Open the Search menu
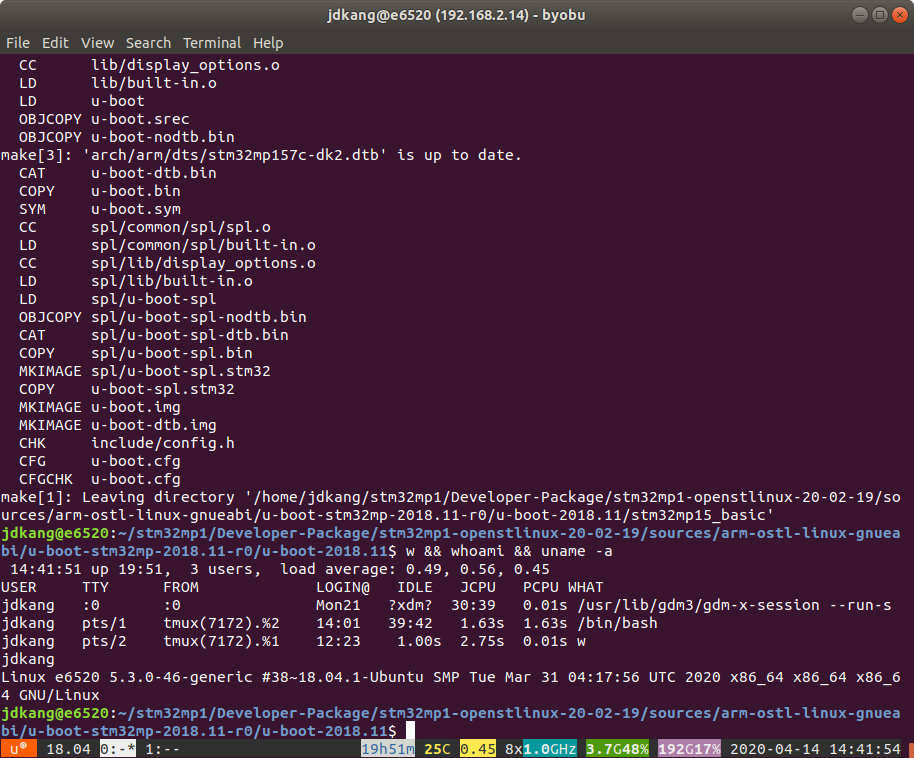The height and width of the screenshot is (758, 914). coord(148,43)
